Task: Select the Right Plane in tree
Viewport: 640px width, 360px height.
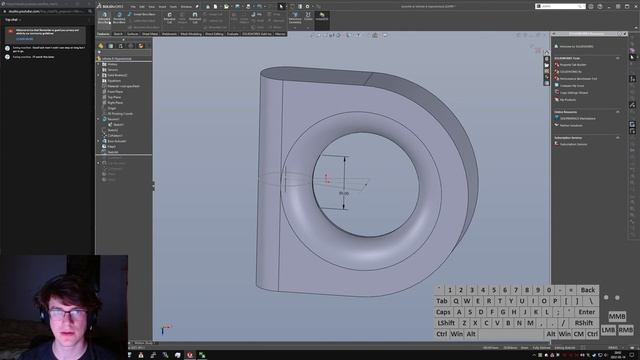Action: click(115, 103)
